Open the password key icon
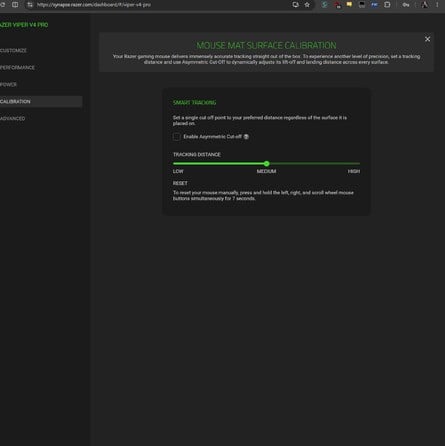 (x=406, y=5)
